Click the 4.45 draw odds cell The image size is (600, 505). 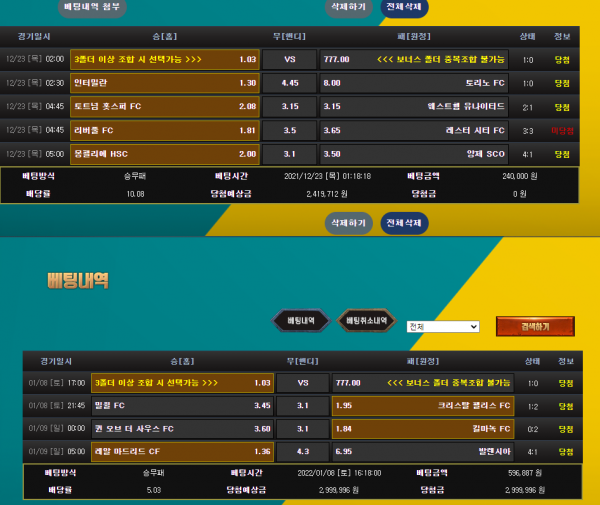[290, 83]
